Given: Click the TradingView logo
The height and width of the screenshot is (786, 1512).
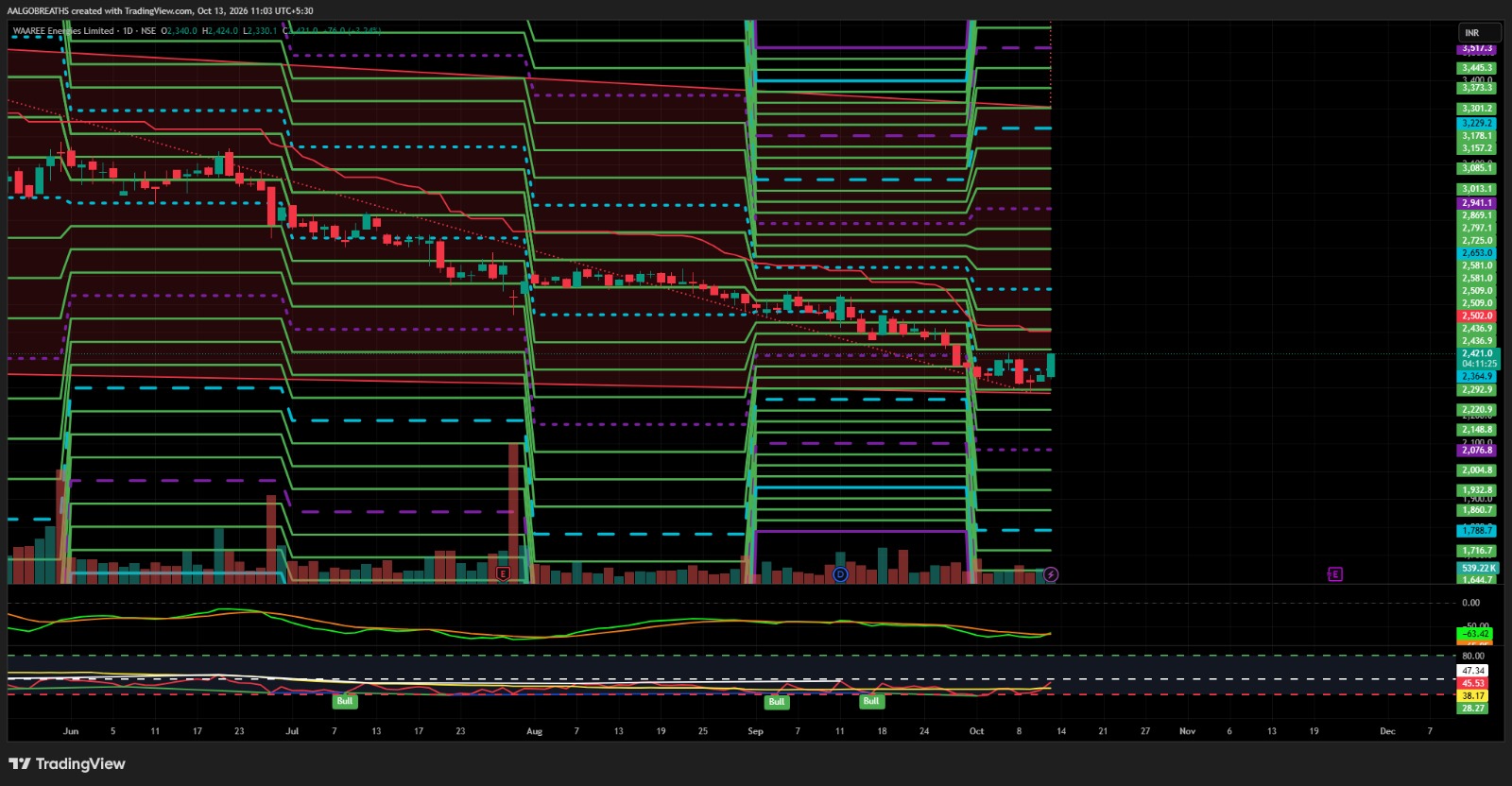Looking at the screenshot, I should tap(67, 763).
